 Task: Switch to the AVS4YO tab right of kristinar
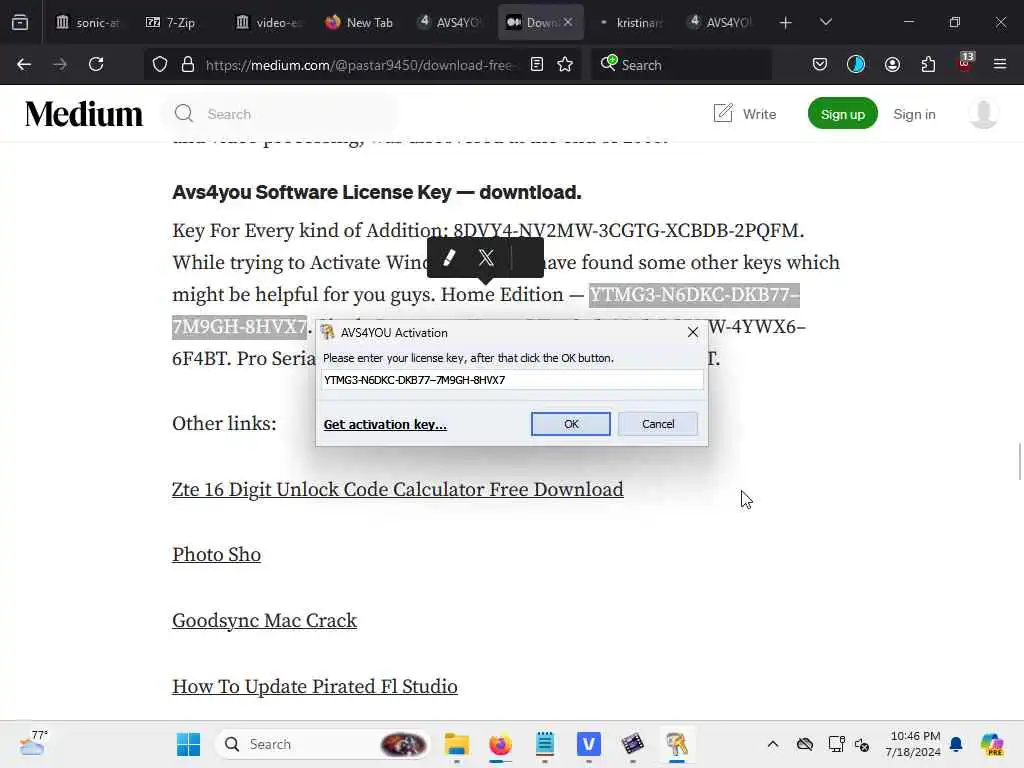721,22
